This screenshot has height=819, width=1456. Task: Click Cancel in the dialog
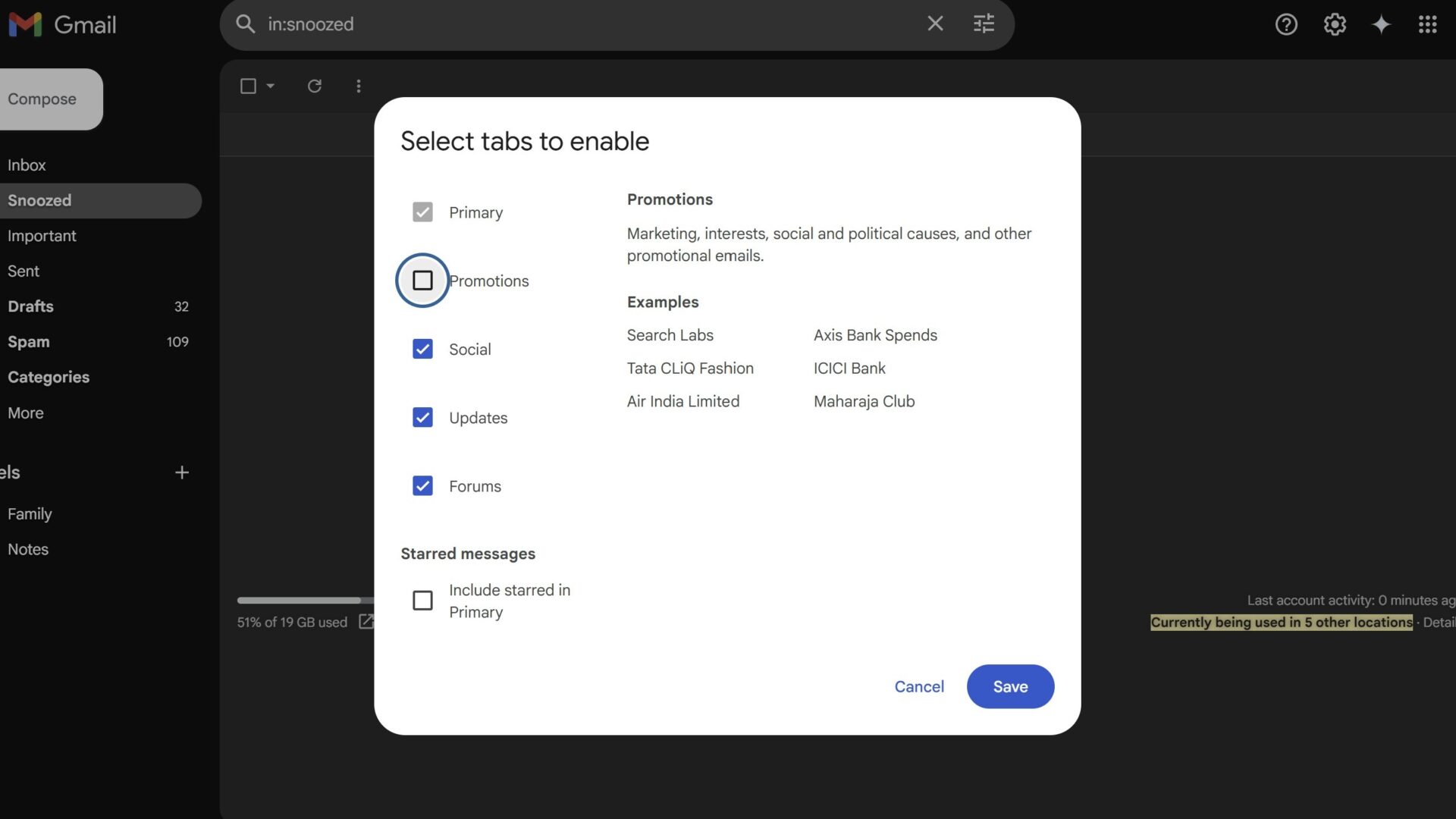coord(918,686)
